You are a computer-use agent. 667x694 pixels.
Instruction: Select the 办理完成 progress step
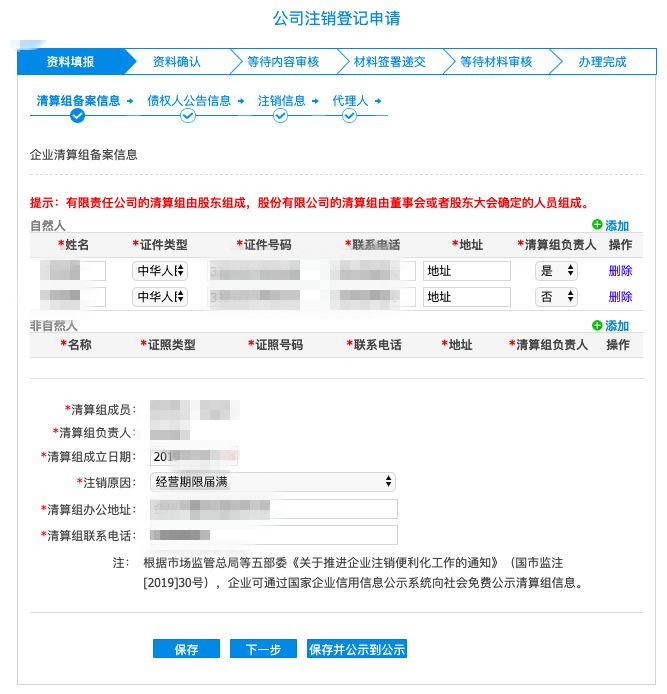coord(602,62)
